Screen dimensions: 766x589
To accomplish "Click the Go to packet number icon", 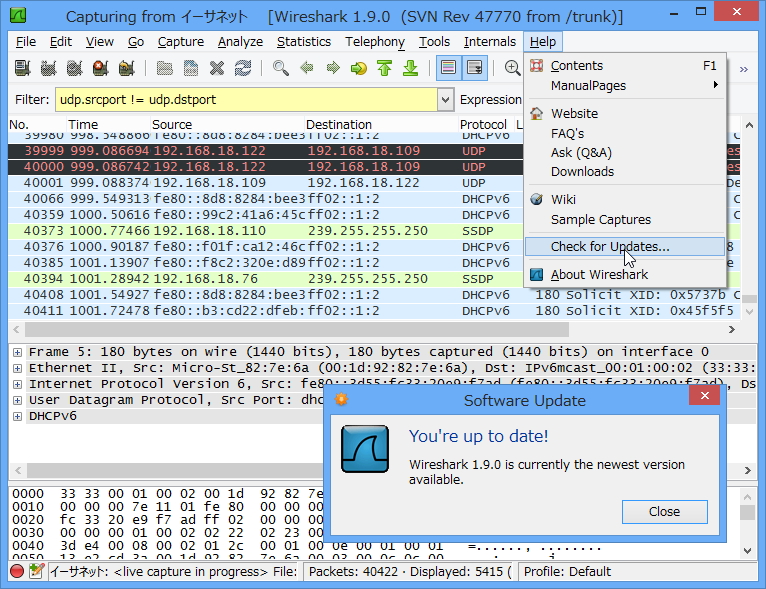I will pyautogui.click(x=359, y=68).
